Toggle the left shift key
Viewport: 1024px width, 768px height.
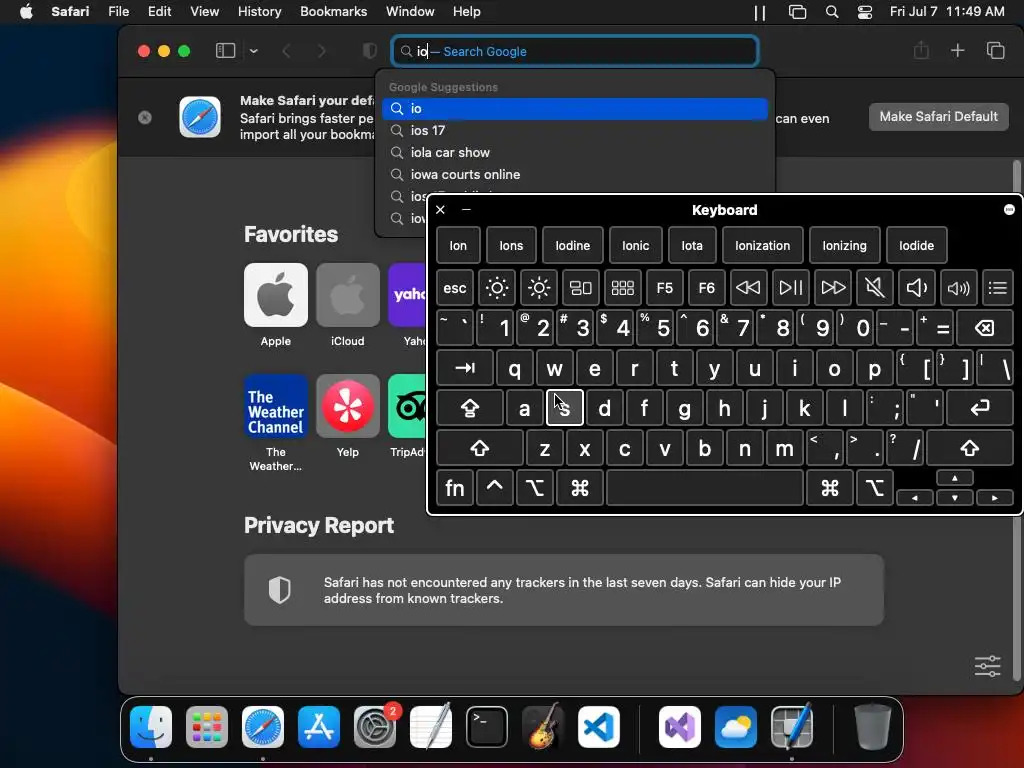pyautogui.click(x=479, y=449)
